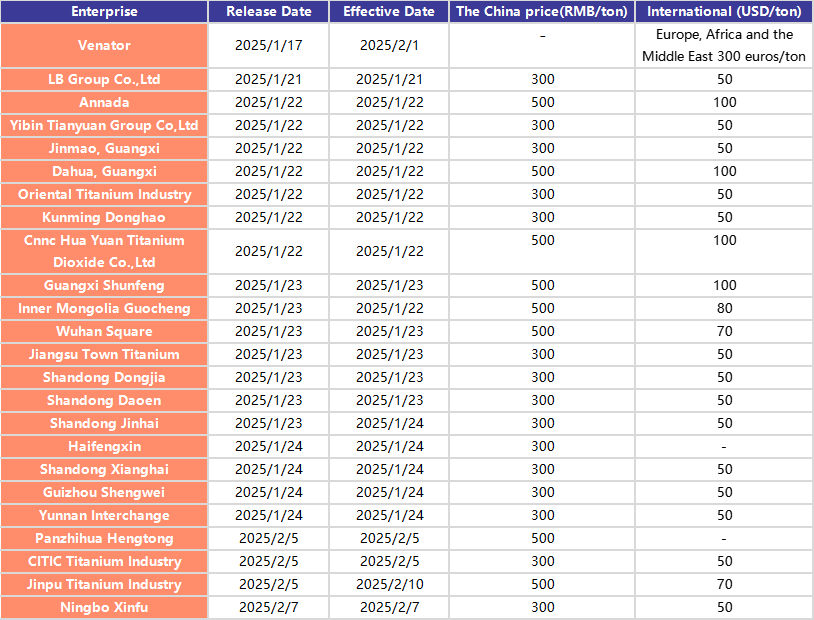Select the LB Group Co.,Ltd cell
Image resolution: width=814 pixels, height=620 pixels.
tap(104, 79)
